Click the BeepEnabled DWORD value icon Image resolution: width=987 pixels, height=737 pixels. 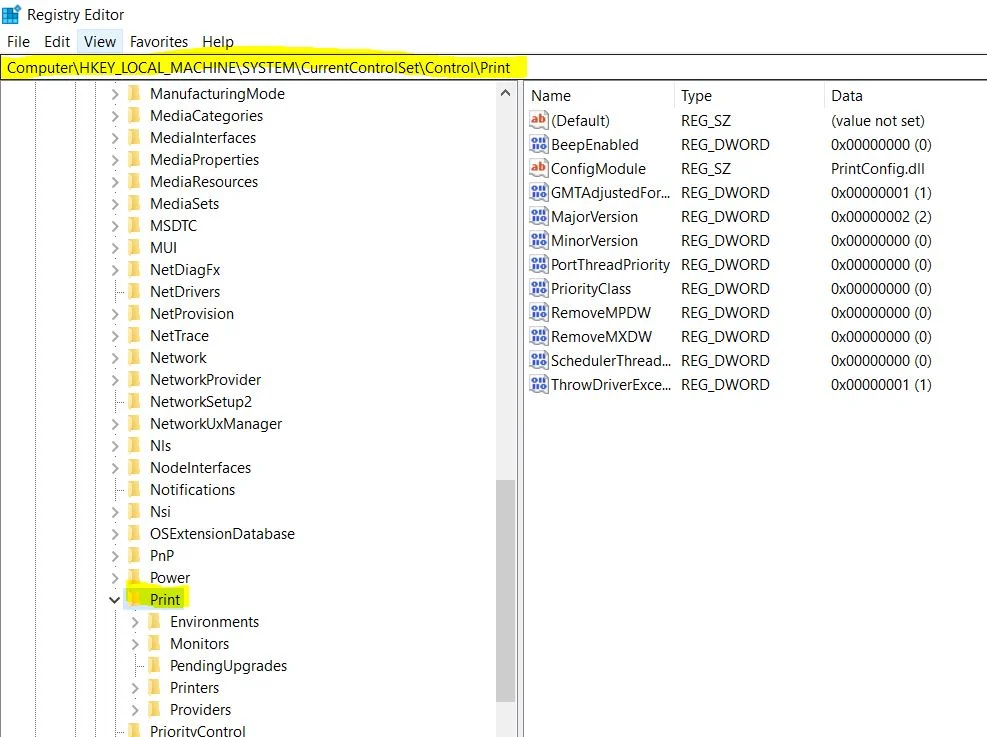pos(539,145)
